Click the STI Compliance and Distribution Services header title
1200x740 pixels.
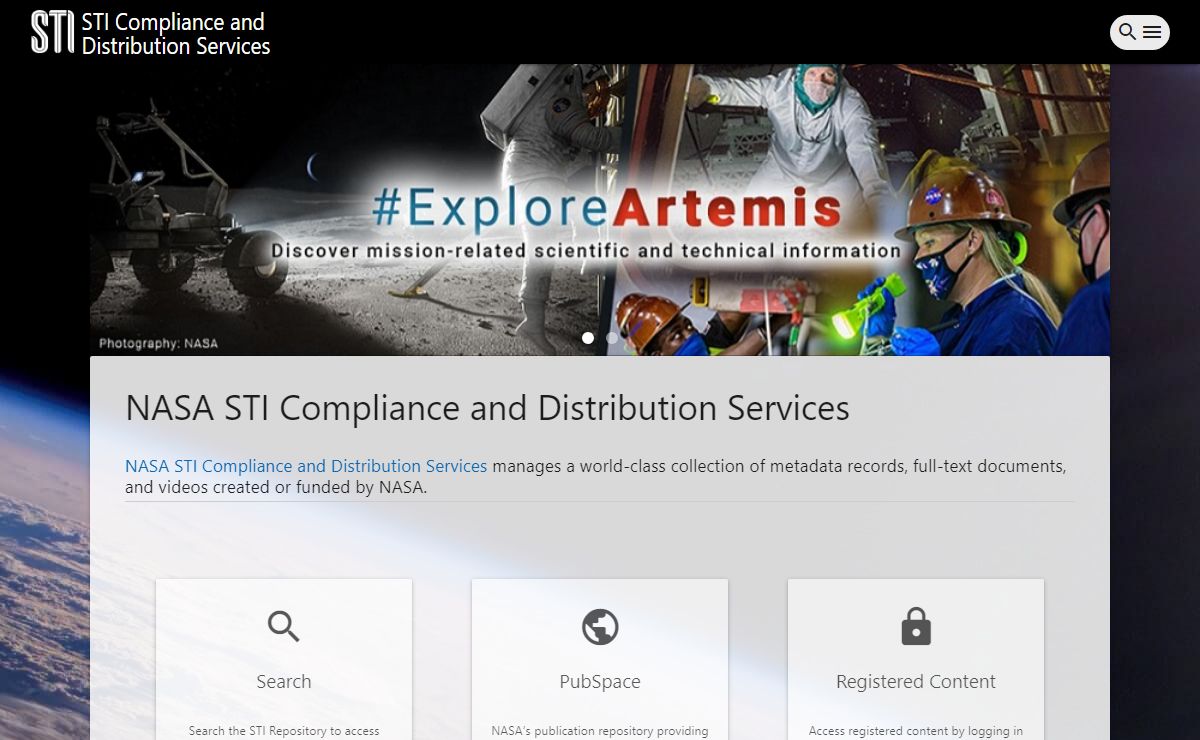[176, 34]
